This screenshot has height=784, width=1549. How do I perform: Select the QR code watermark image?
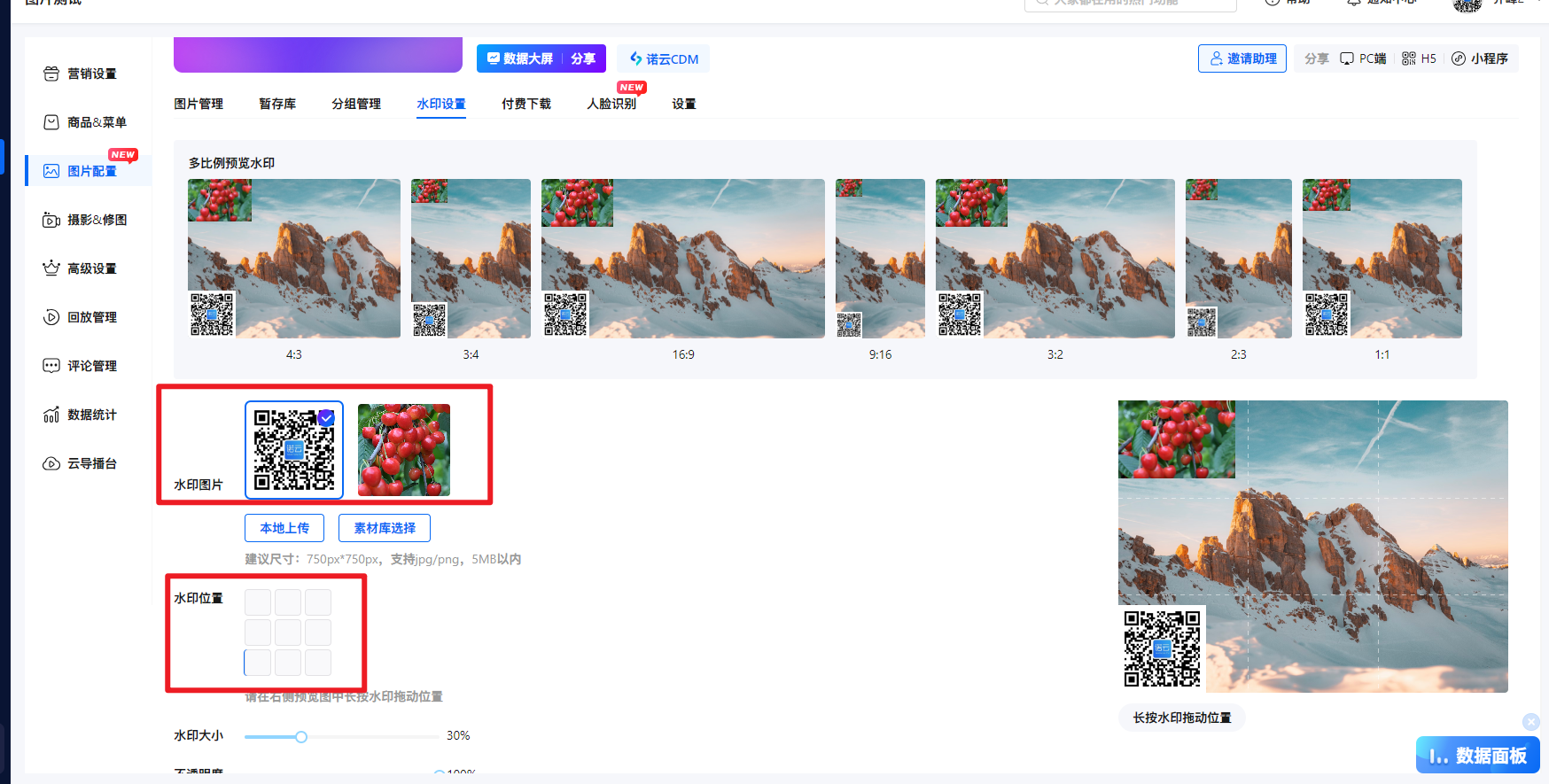click(x=294, y=449)
